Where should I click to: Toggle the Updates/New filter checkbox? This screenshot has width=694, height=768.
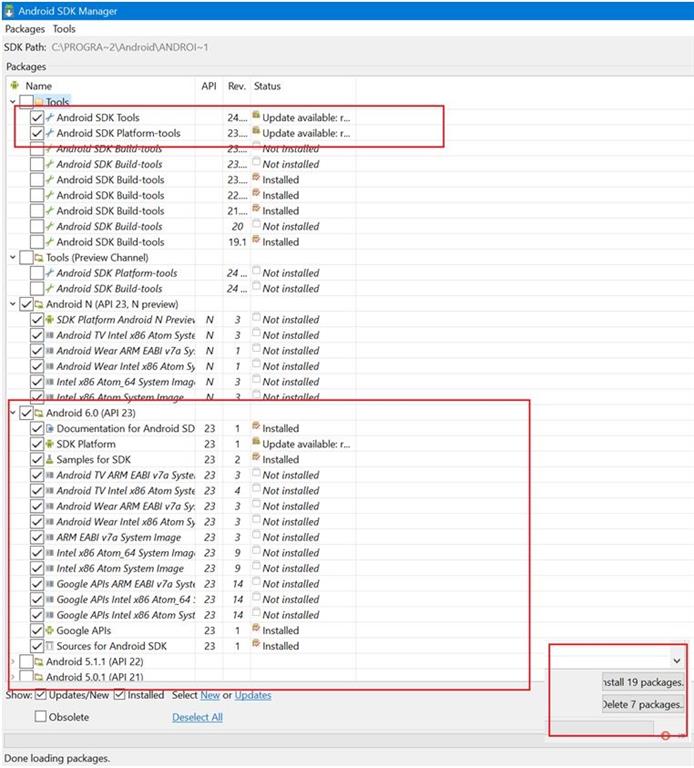click(x=41, y=695)
